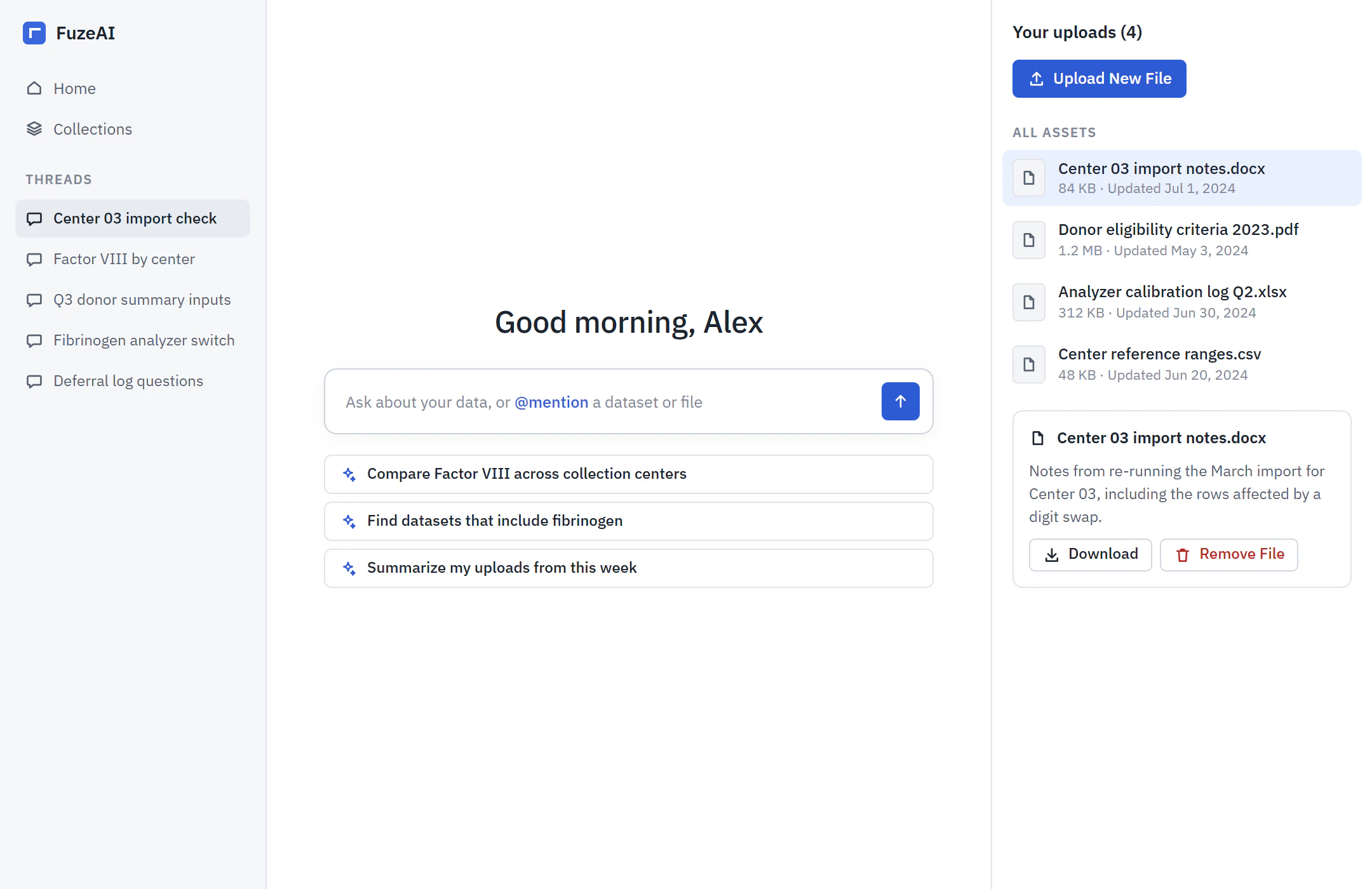
Task: Click the Collections layers icon
Action: (x=34, y=129)
